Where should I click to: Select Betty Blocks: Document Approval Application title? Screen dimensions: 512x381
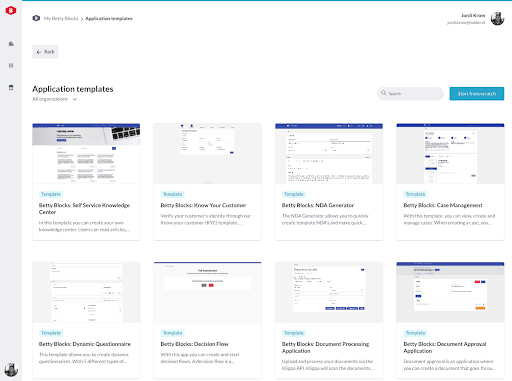(445, 347)
